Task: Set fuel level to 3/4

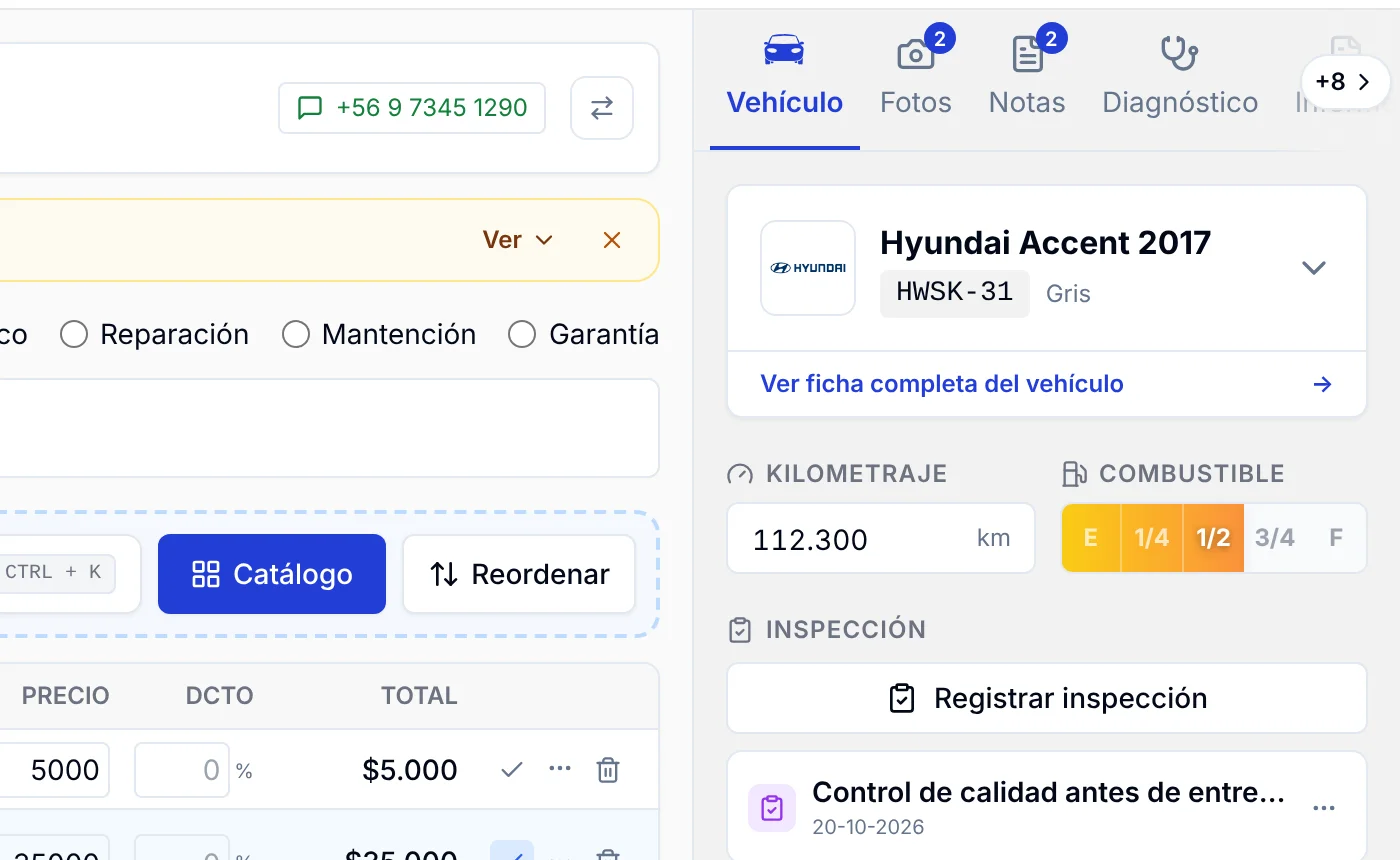Action: coord(1275,538)
